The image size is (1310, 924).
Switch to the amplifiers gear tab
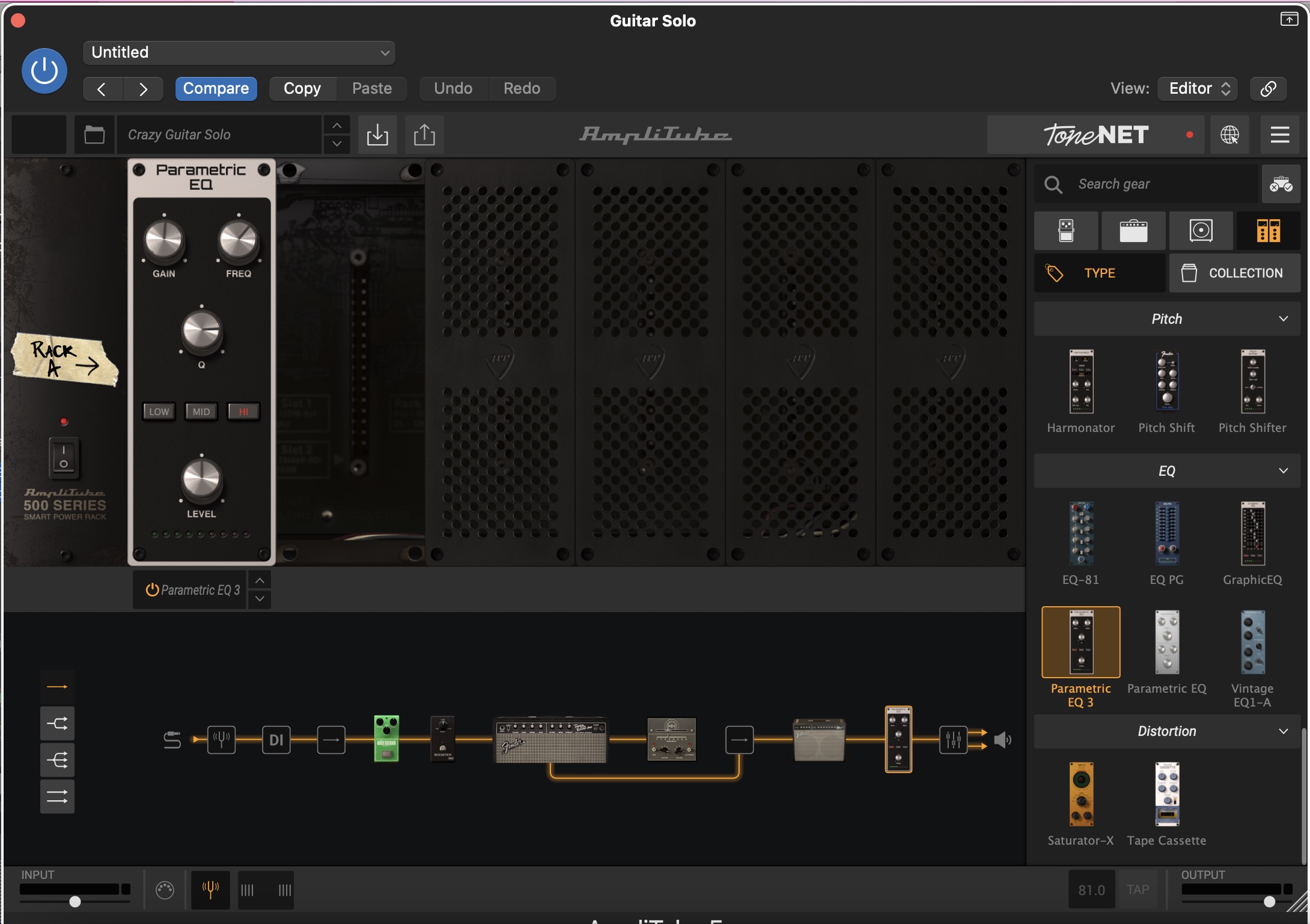click(1133, 230)
